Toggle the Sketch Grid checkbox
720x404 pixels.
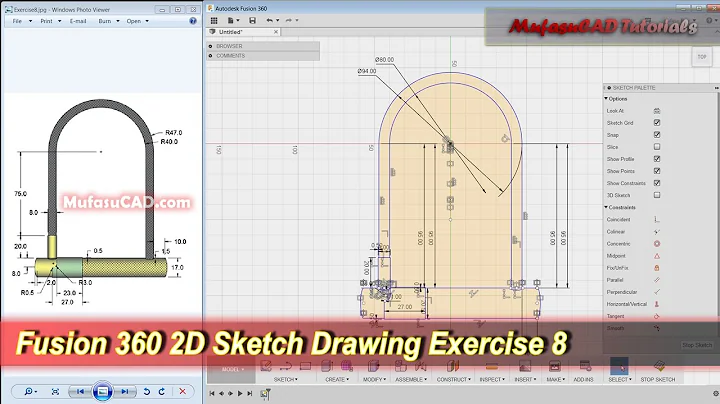click(657, 123)
